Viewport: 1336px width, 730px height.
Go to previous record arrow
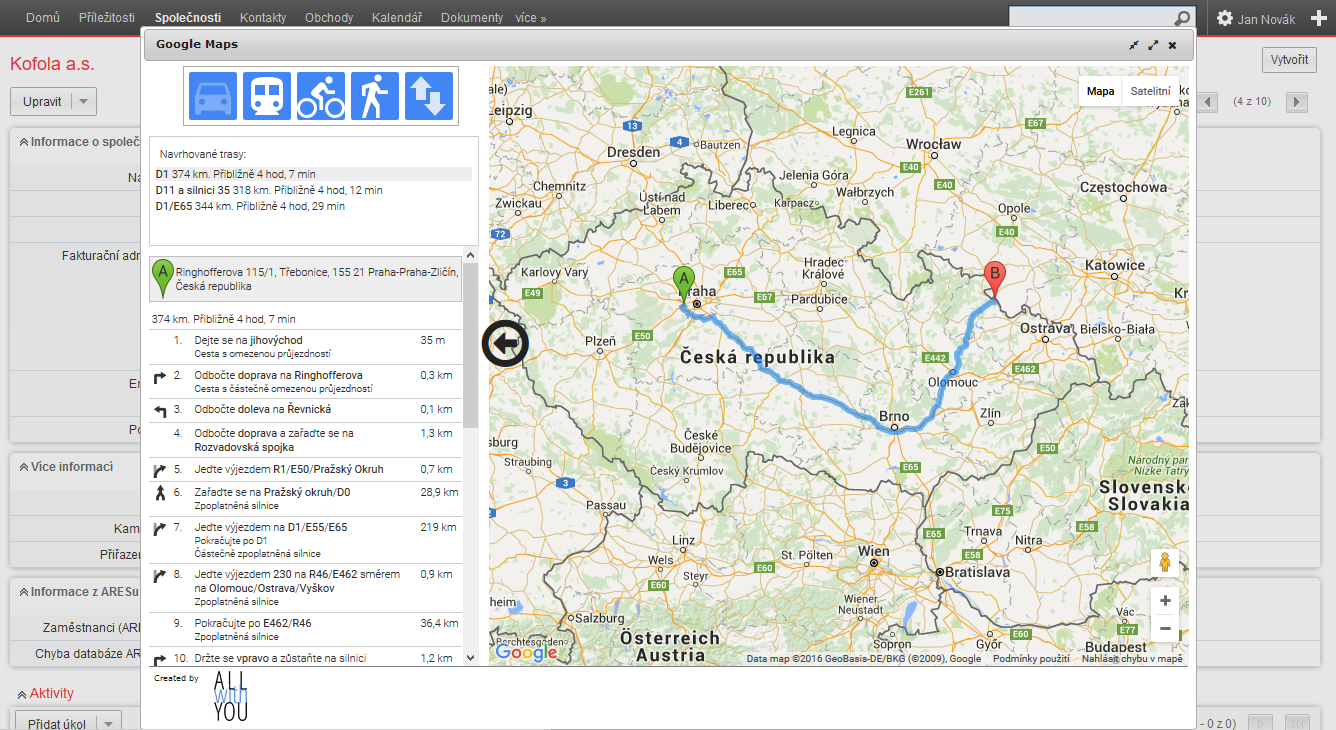tap(1208, 101)
